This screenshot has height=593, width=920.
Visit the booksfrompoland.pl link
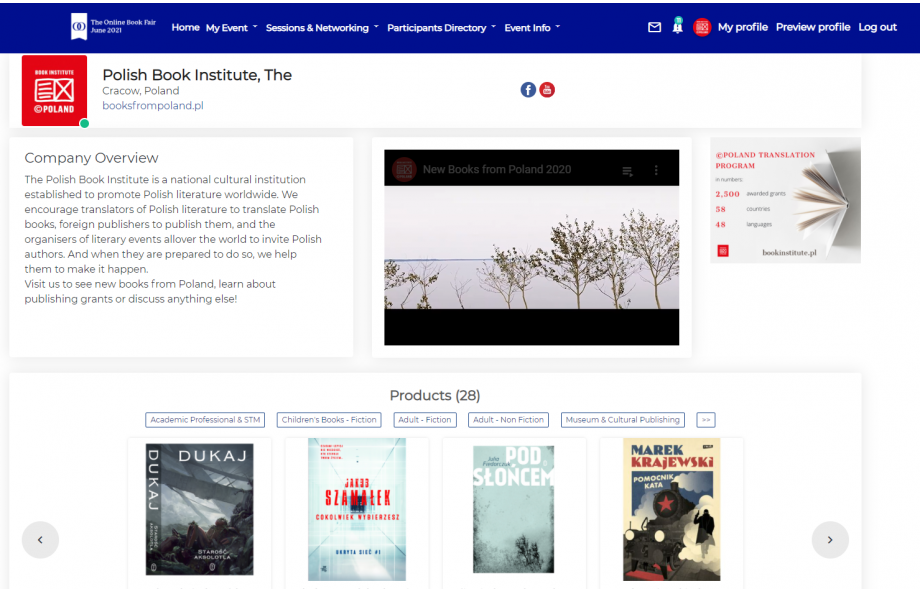[152, 105]
